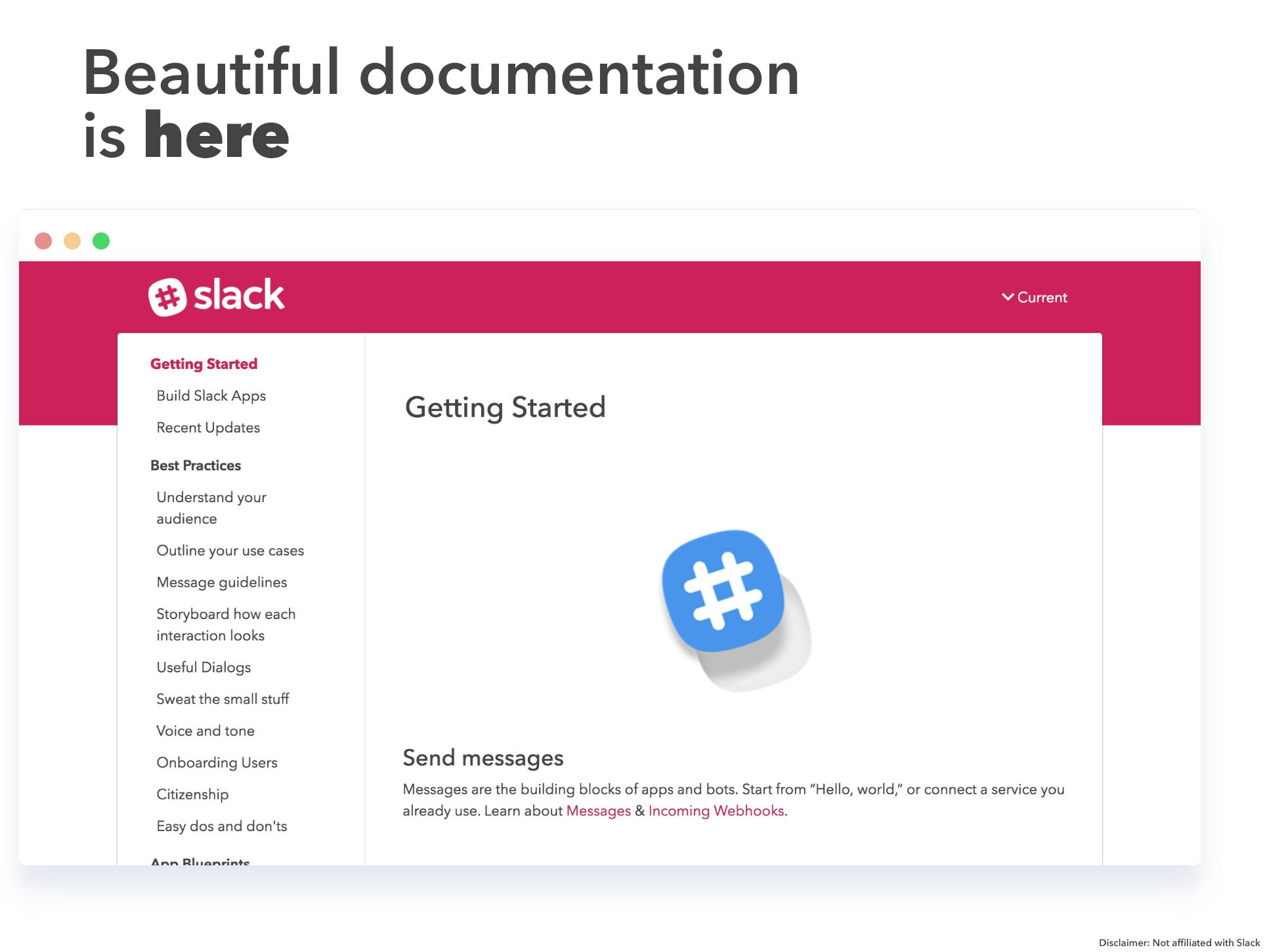The height and width of the screenshot is (952, 1265).
Task: Open Storyboard how each interaction looks
Action: pos(226,624)
